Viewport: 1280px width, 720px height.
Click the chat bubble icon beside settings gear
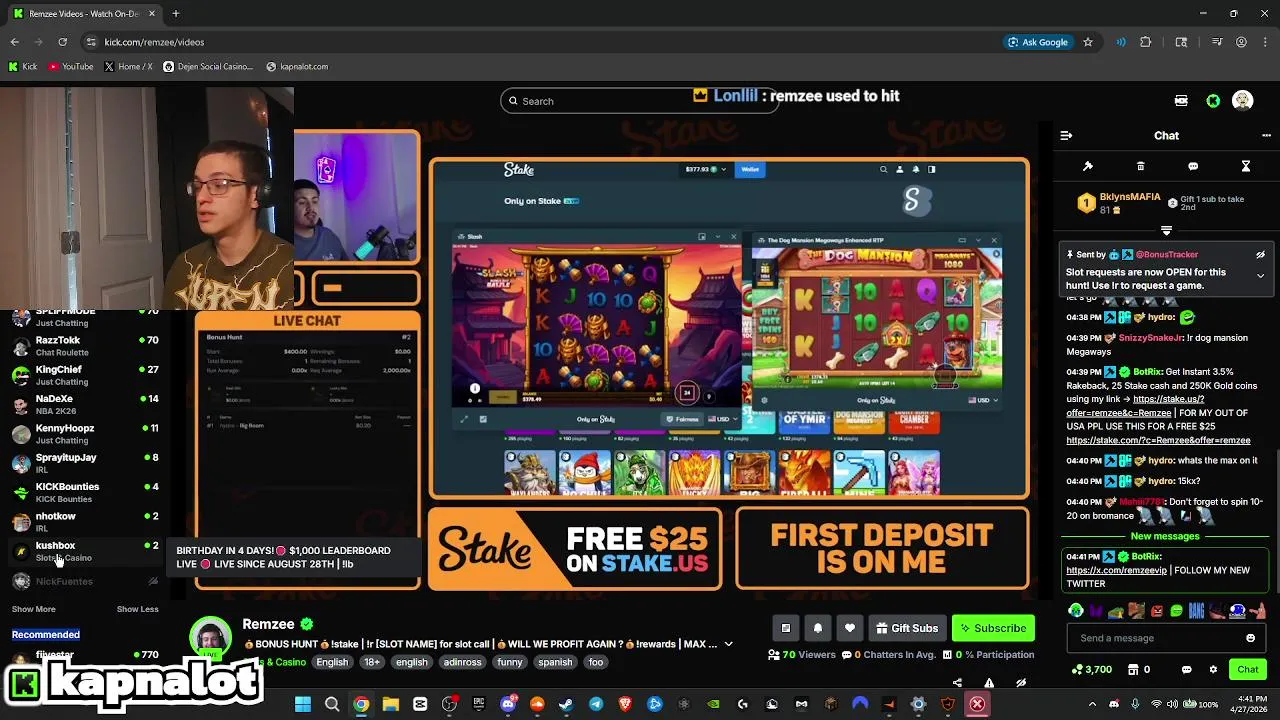coord(1187,669)
